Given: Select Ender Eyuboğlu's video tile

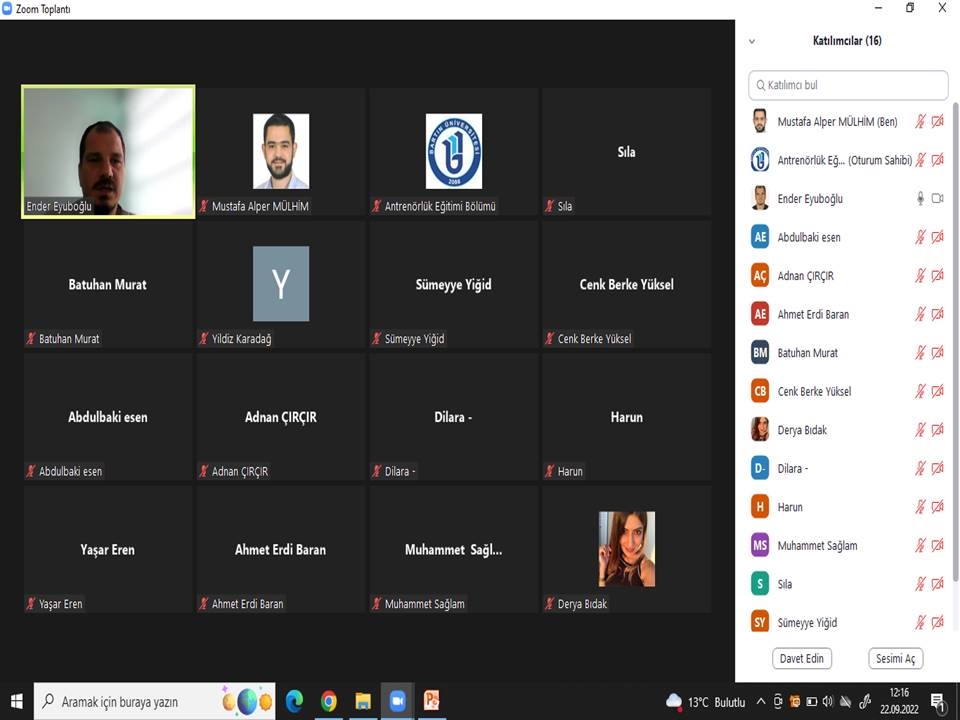Looking at the screenshot, I should 108,152.
